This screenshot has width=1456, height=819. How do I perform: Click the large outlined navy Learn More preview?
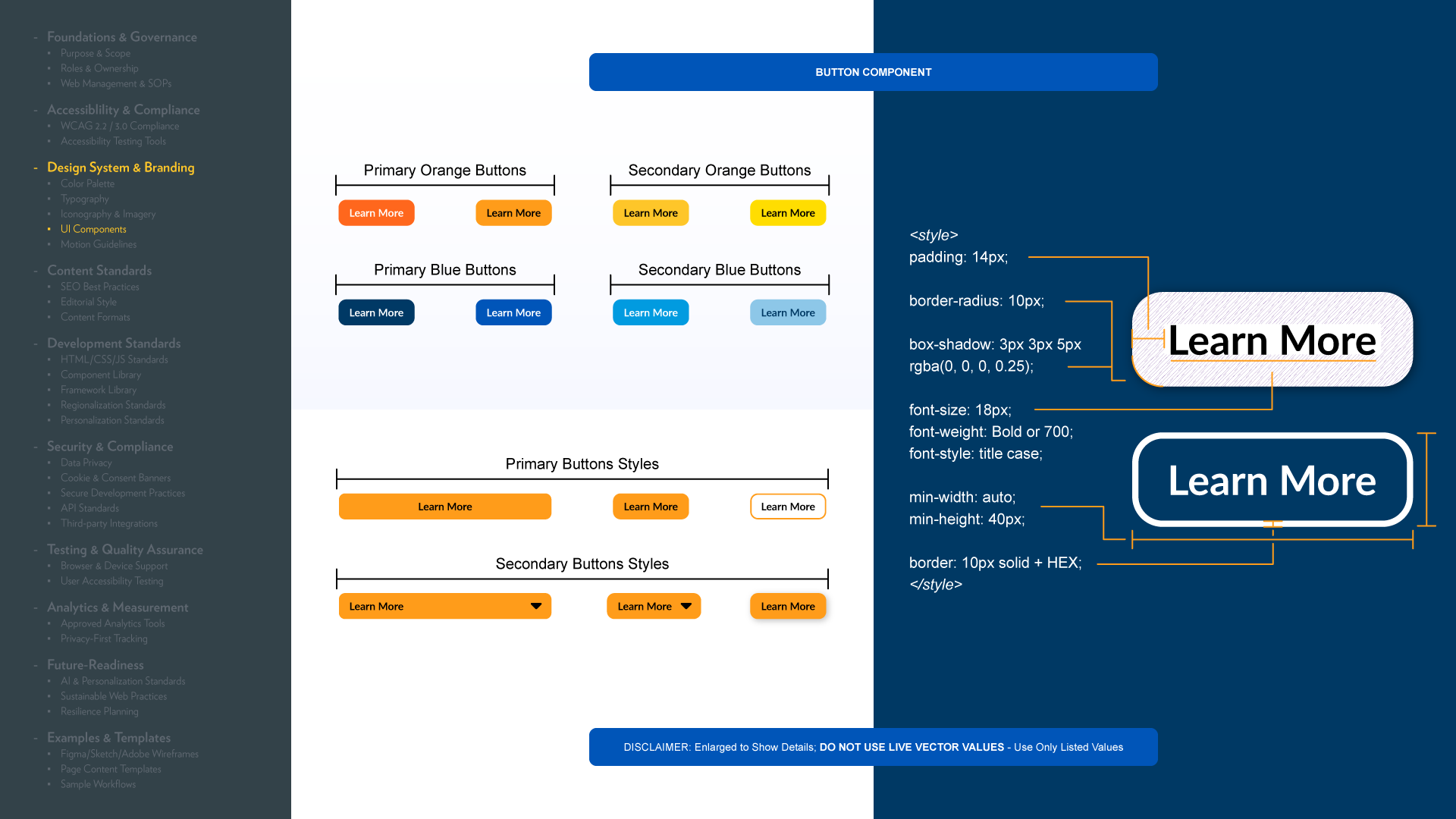click(1272, 480)
